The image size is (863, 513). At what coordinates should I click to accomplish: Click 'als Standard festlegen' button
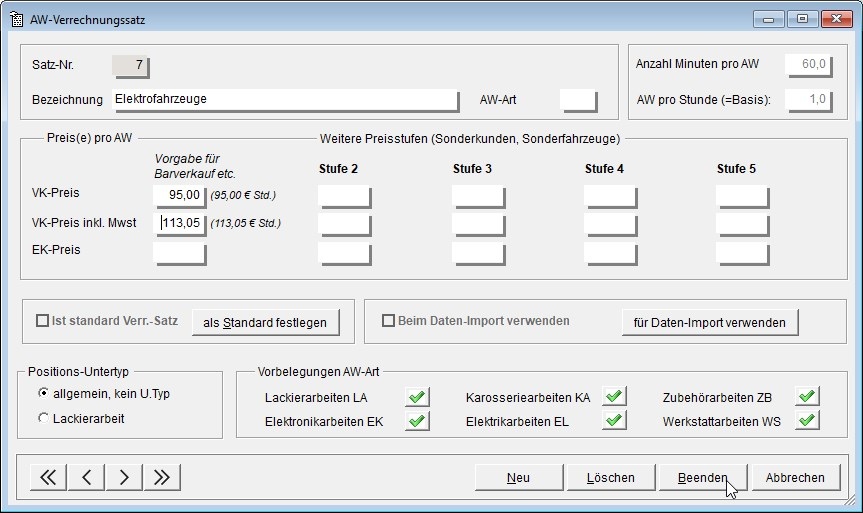tap(265, 323)
